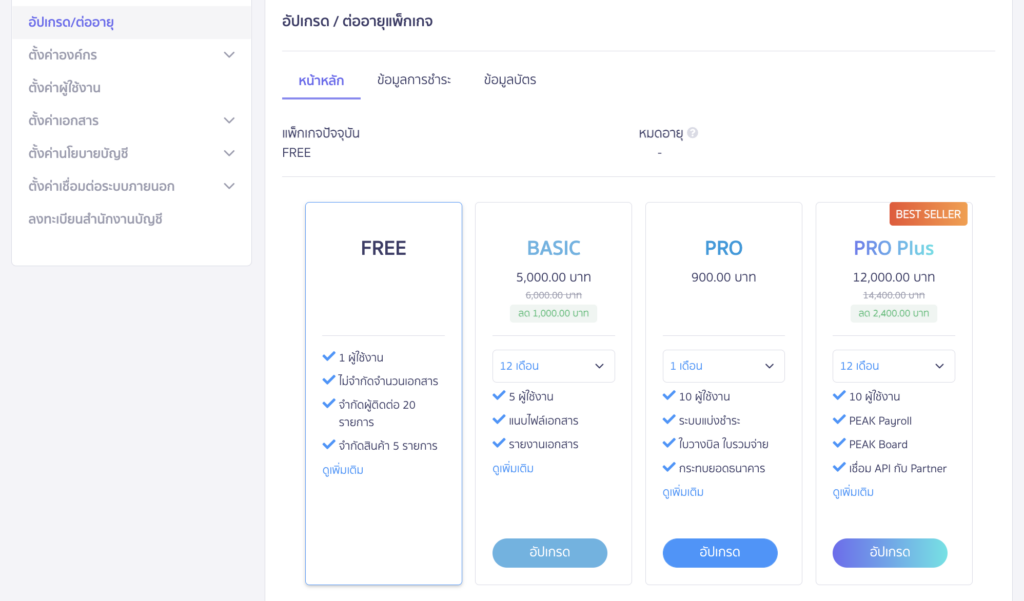Open the BASIC plan 12 เดือน dropdown

553,366
